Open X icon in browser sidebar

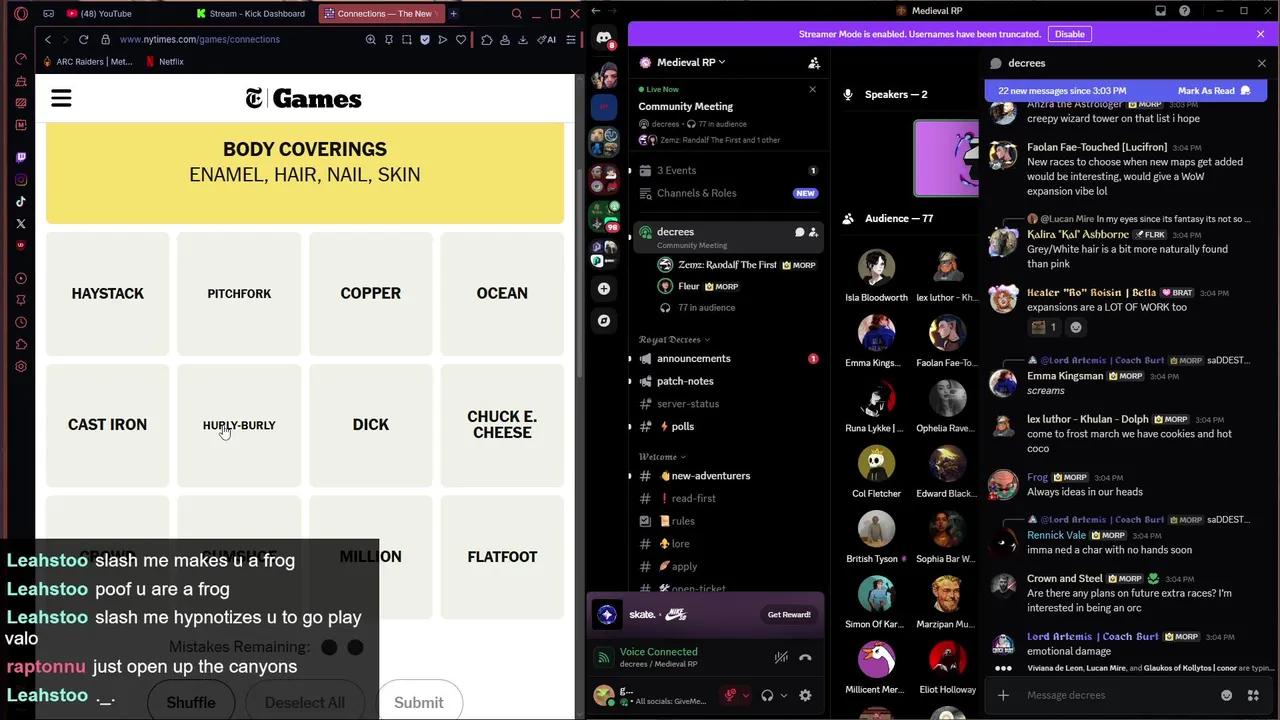[21, 223]
